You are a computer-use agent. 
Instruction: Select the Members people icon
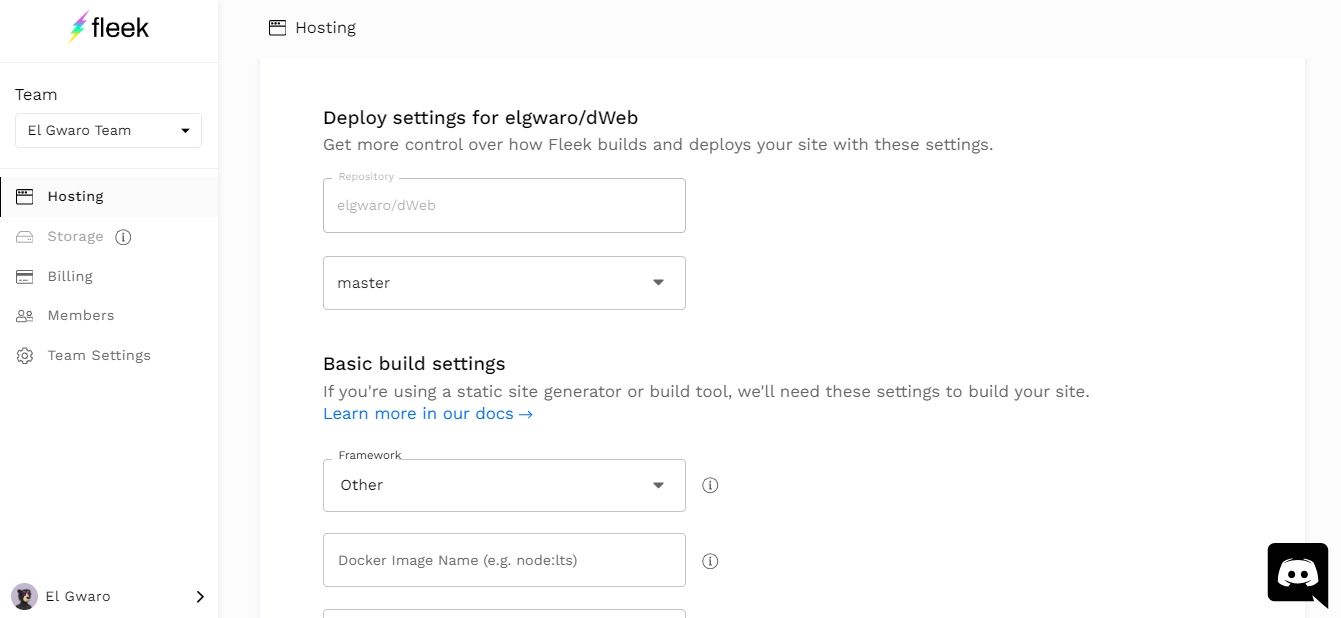(25, 315)
